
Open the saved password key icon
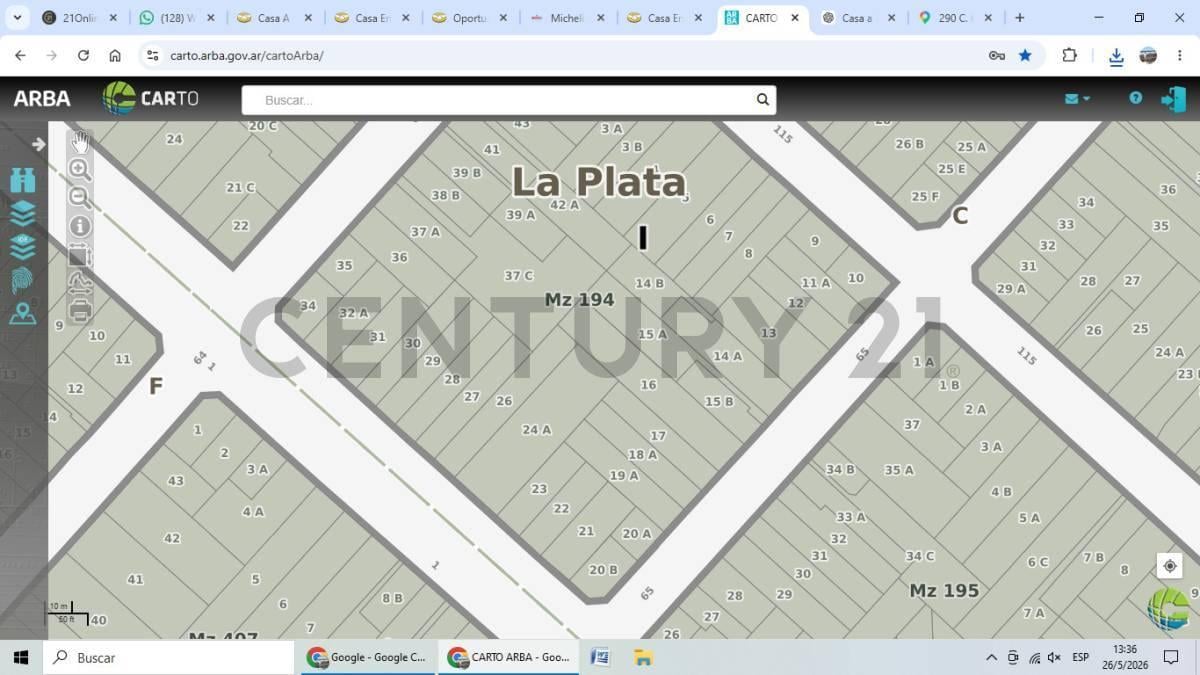pos(996,56)
